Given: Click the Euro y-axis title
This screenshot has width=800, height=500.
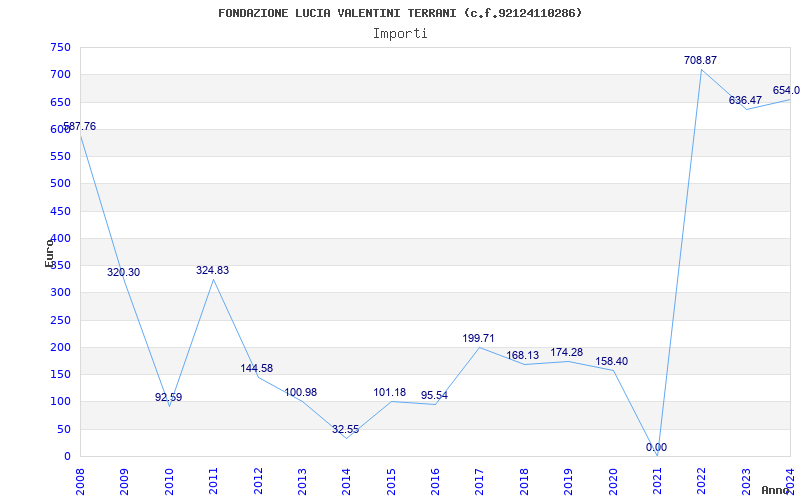Looking at the screenshot, I should (49, 253).
